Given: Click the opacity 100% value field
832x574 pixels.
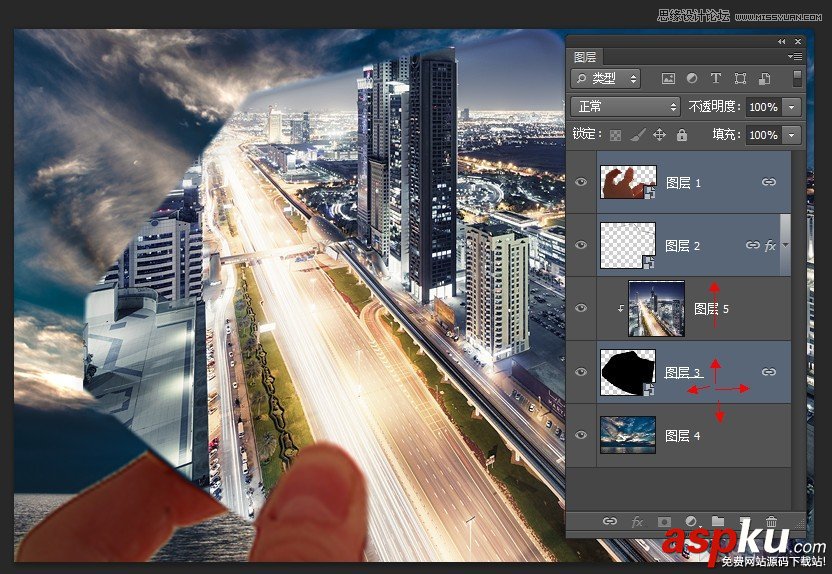Looking at the screenshot, I should (765, 107).
